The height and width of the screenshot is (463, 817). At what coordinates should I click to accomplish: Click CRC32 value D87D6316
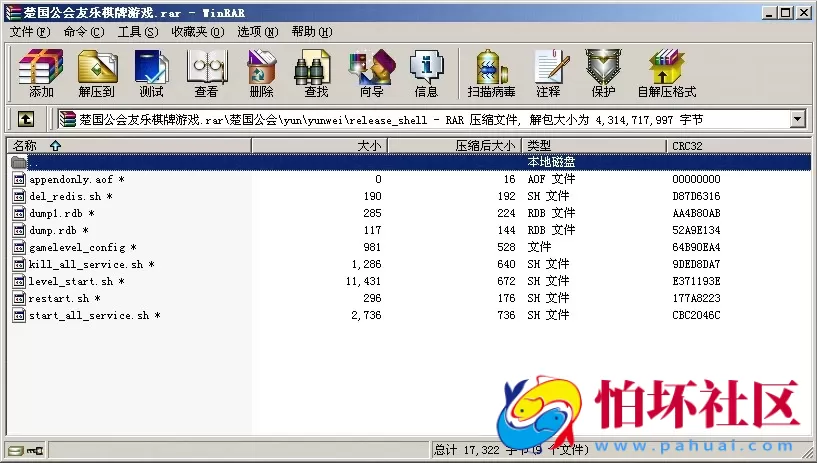click(x=696, y=196)
